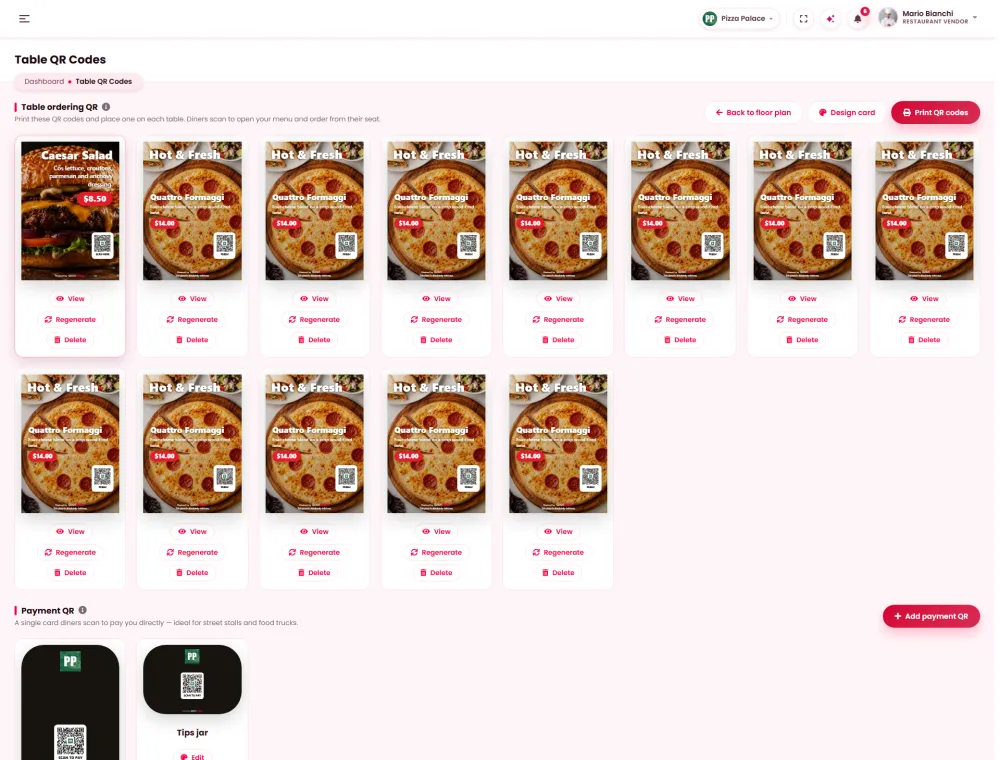Screen dimensions: 1000x760
Task: Delete the last card in the bottom row
Action: 558,573
